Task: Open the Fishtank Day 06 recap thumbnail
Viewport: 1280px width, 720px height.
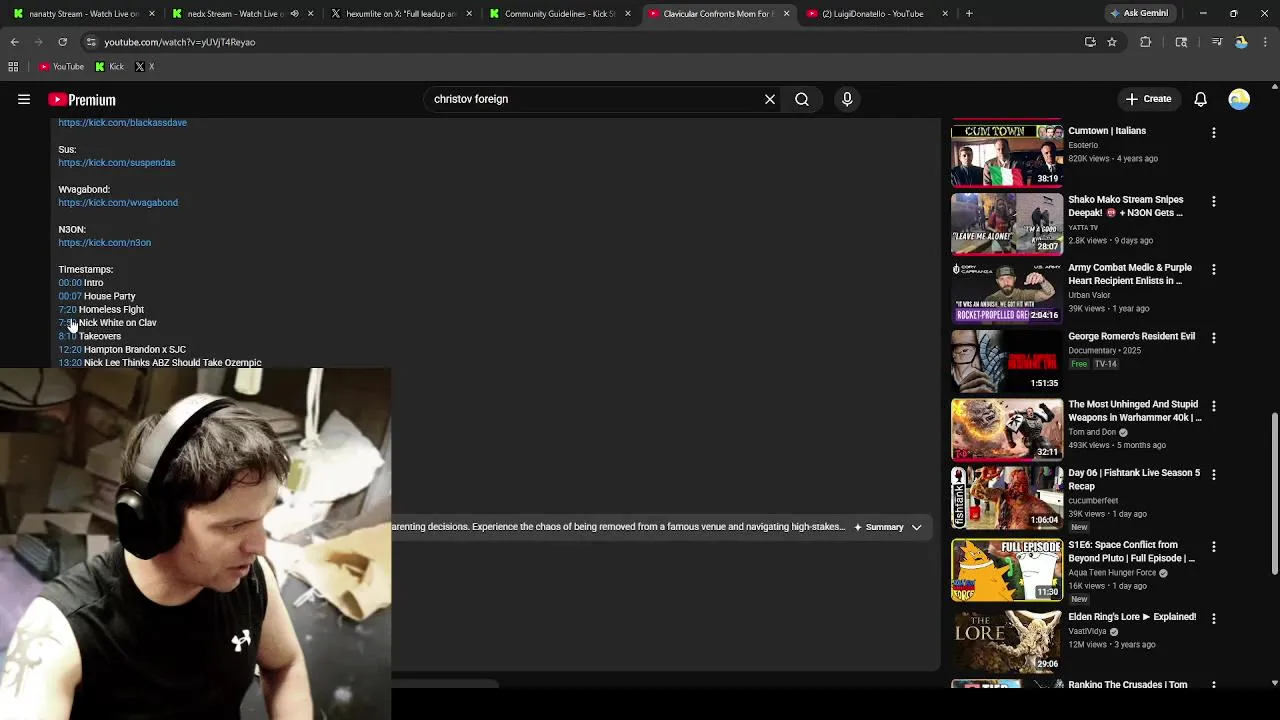Action: (1007, 497)
